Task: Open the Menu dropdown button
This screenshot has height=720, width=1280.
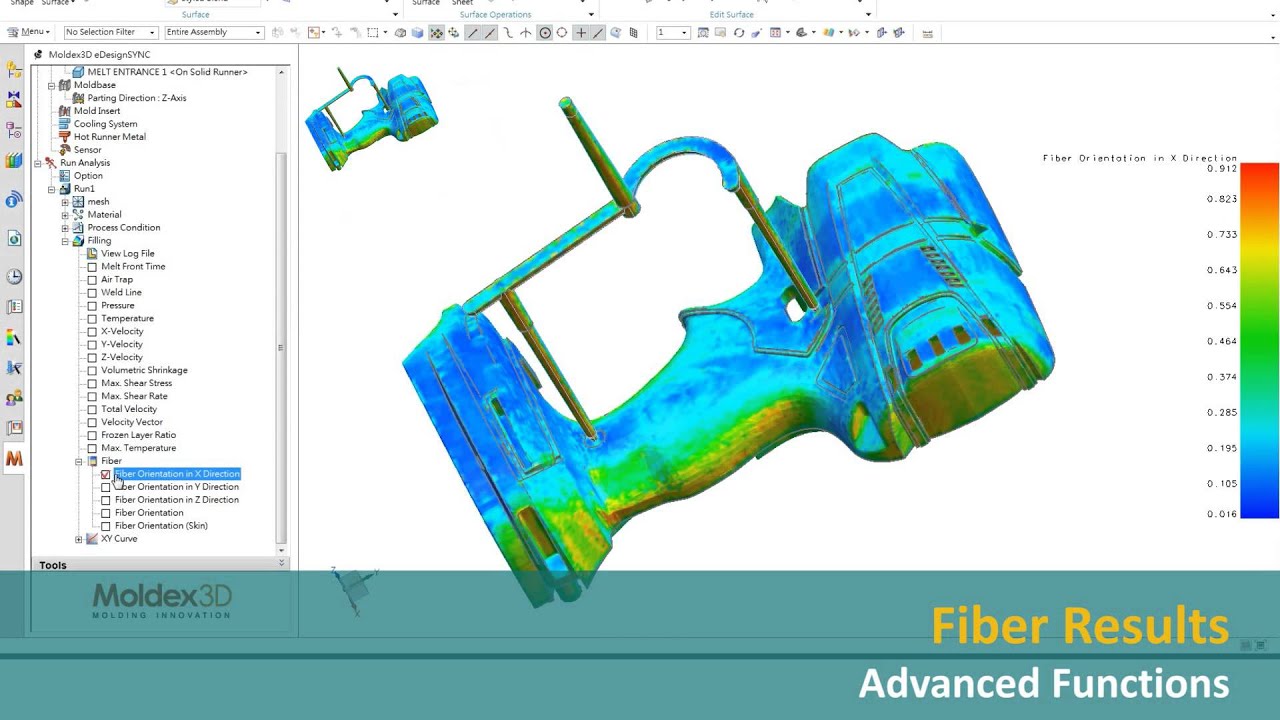Action: (29, 32)
